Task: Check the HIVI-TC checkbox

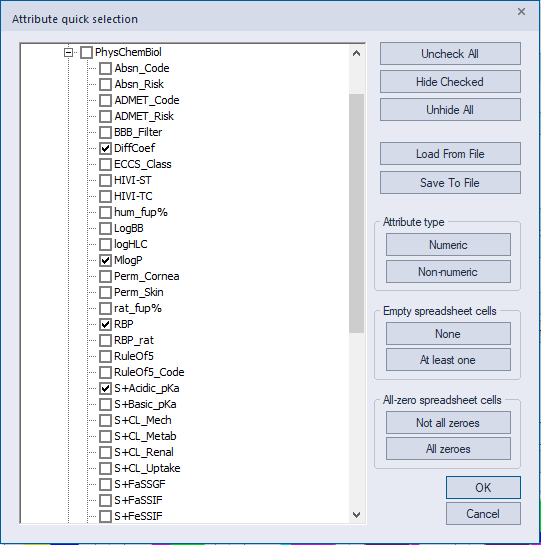Action: pos(105,196)
